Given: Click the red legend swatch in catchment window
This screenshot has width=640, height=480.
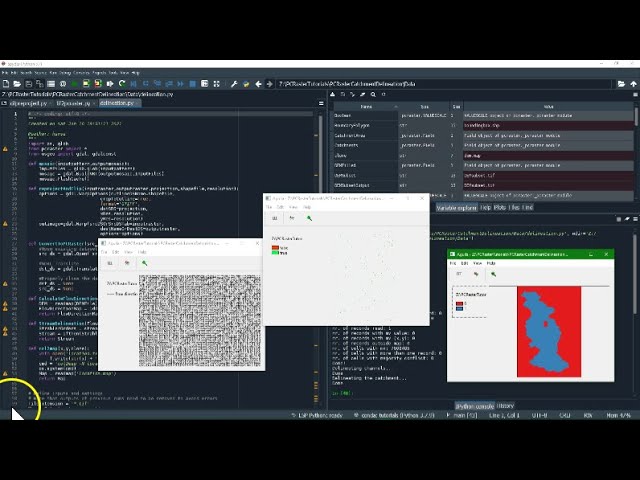Looking at the screenshot, I should click(460, 304).
